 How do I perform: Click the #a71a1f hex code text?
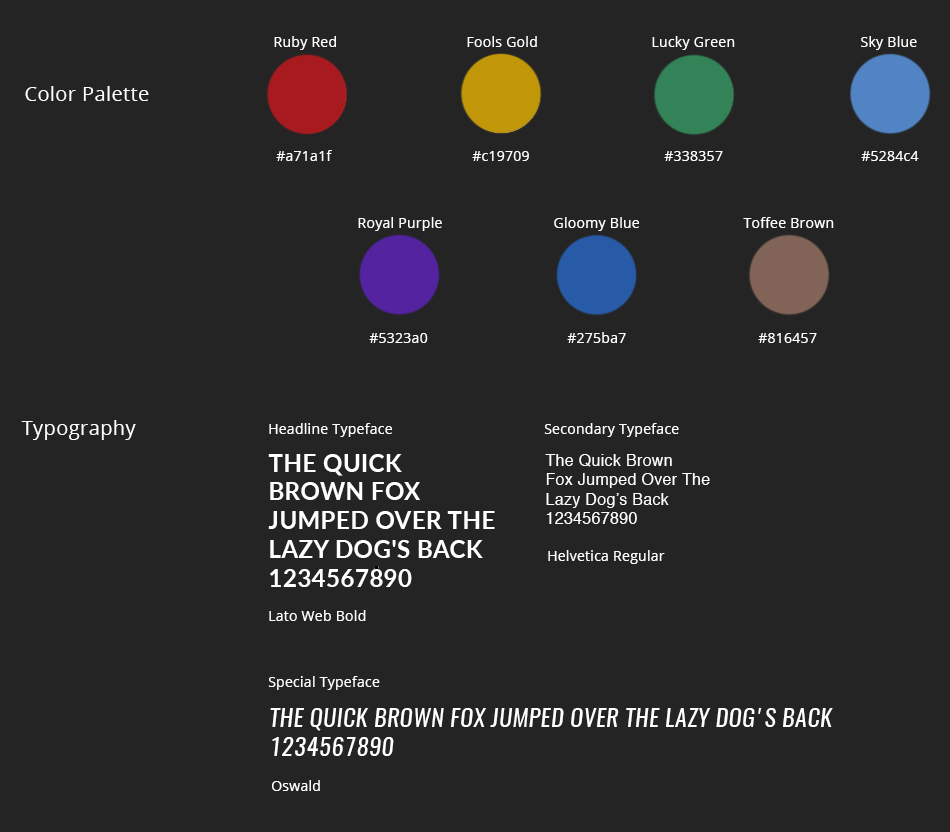click(x=304, y=156)
